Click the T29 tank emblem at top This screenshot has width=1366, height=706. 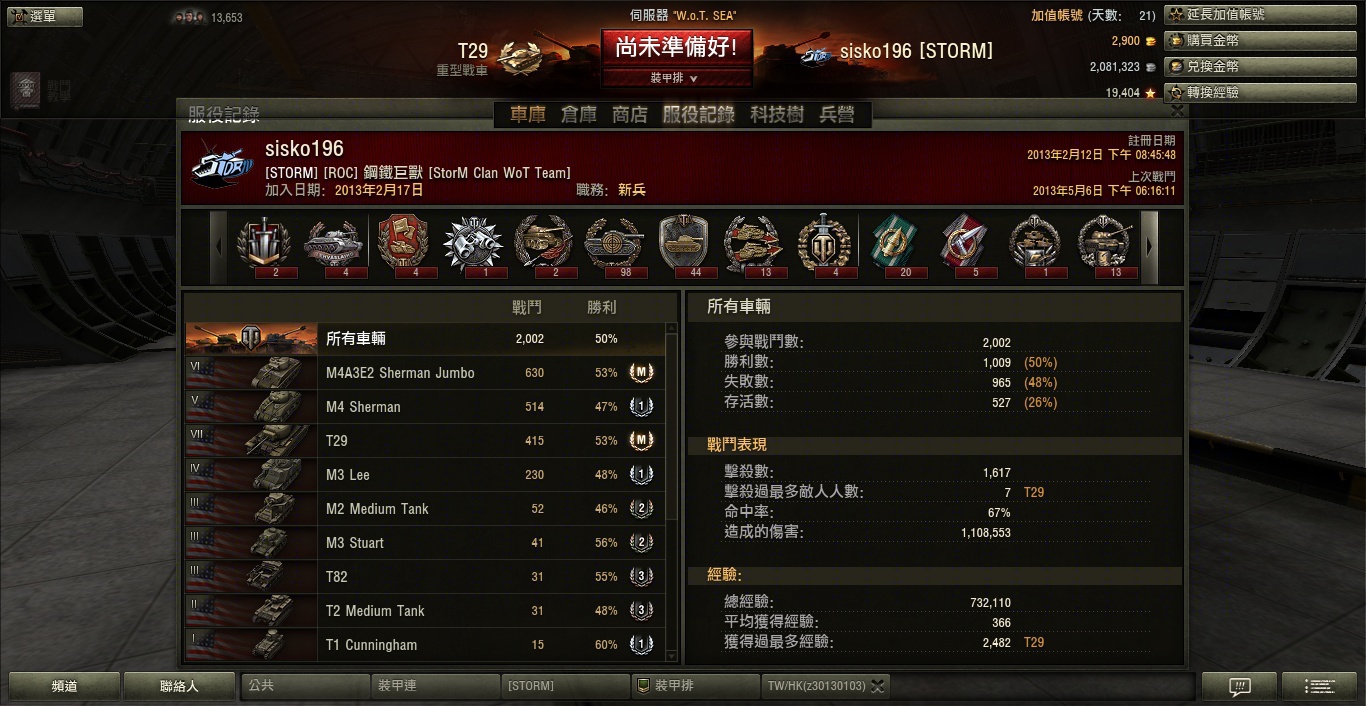point(521,57)
